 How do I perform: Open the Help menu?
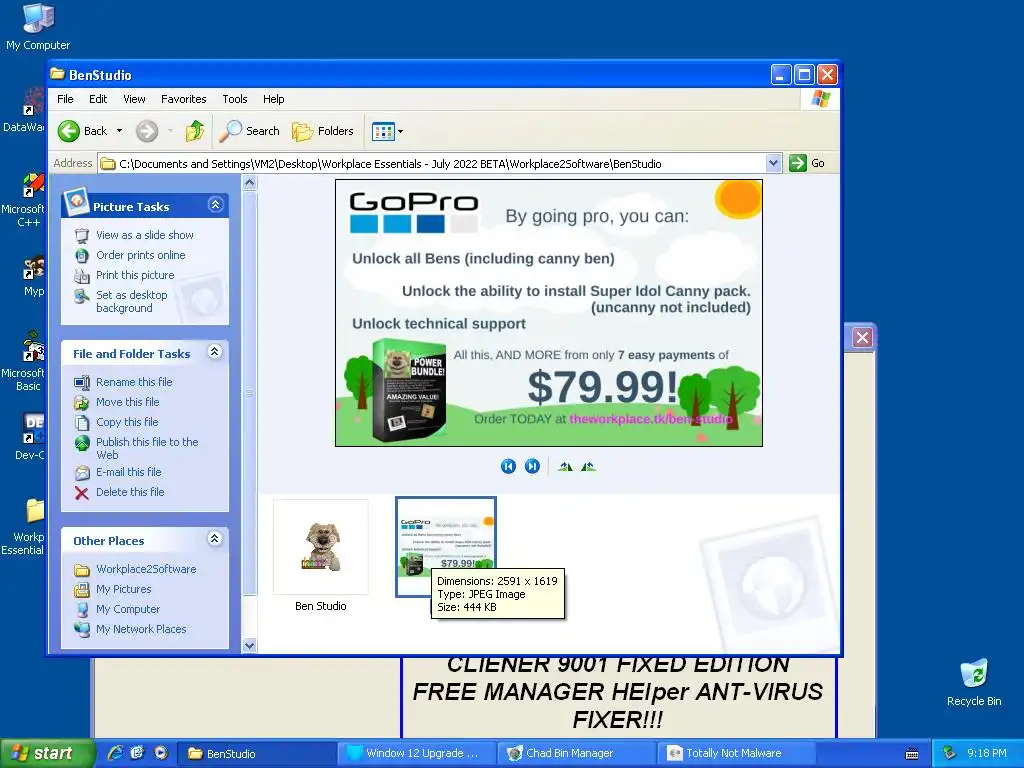click(274, 99)
